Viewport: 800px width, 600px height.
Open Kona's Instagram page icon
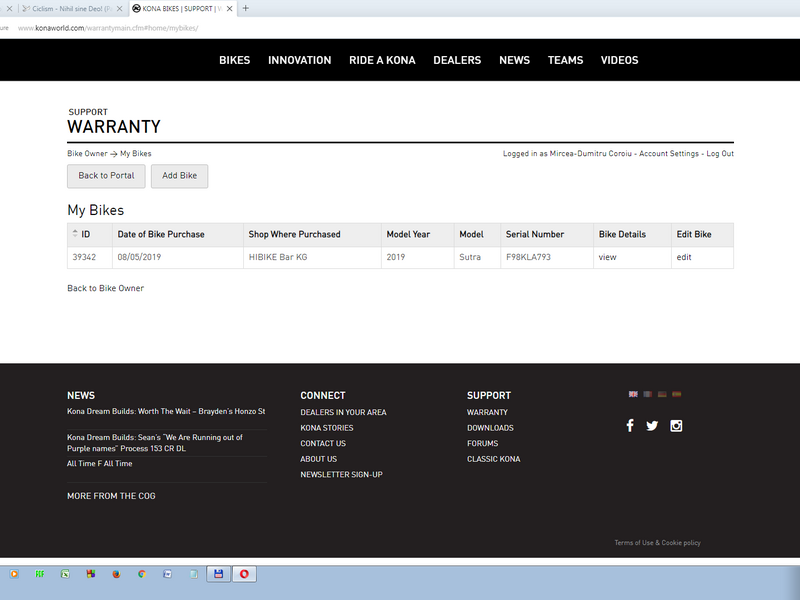pyautogui.click(x=676, y=426)
